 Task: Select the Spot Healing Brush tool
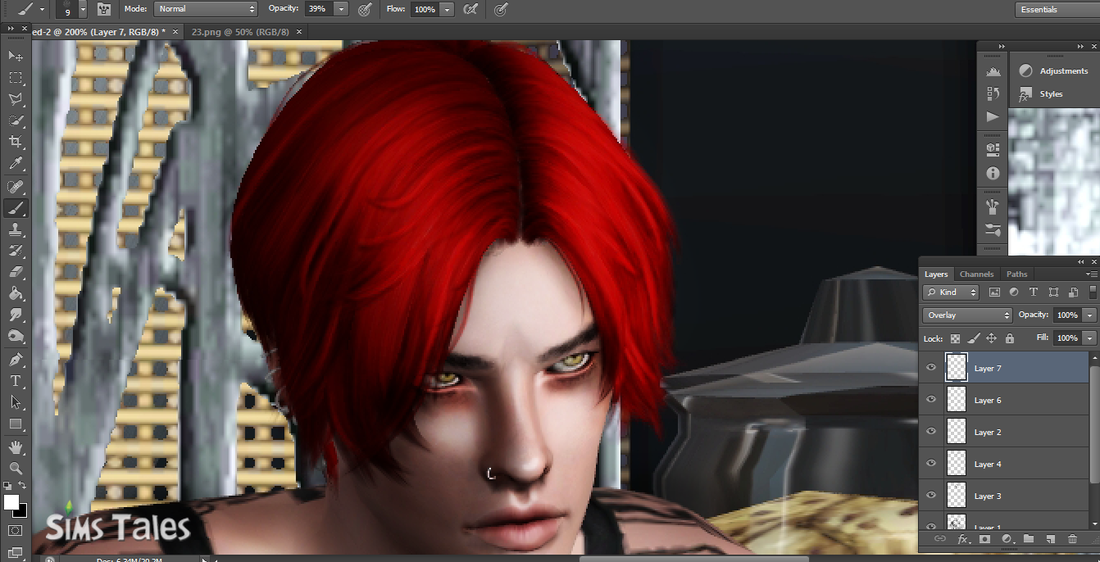pos(15,187)
